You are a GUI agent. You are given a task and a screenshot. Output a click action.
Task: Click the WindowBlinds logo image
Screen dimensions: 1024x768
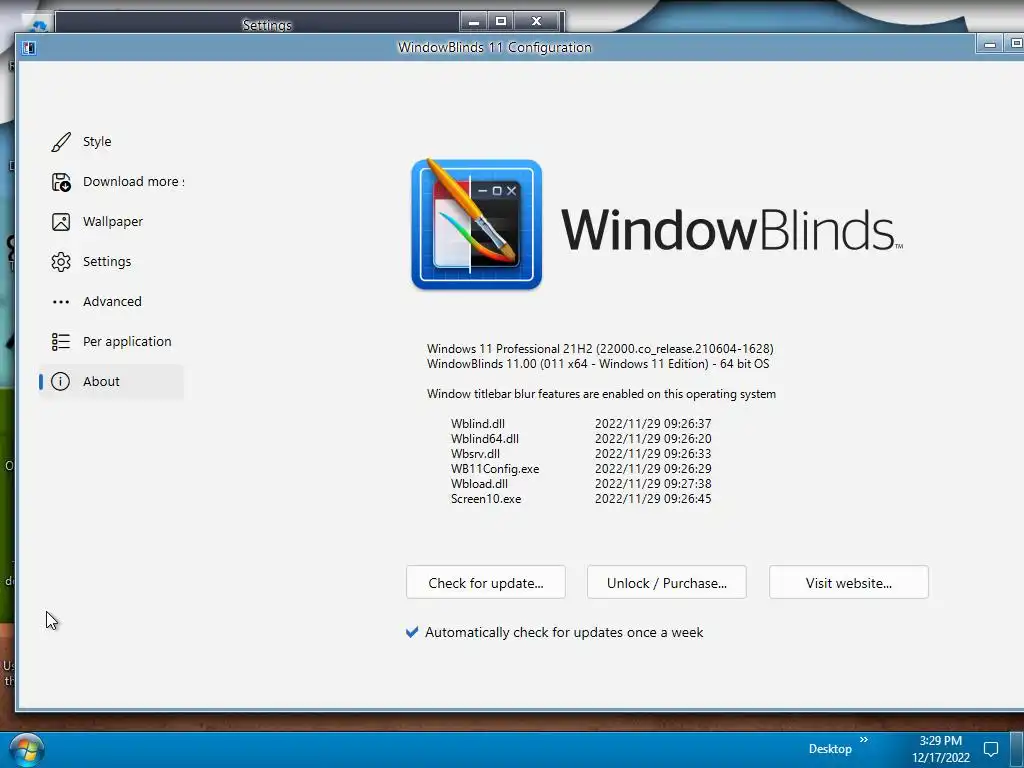click(477, 224)
